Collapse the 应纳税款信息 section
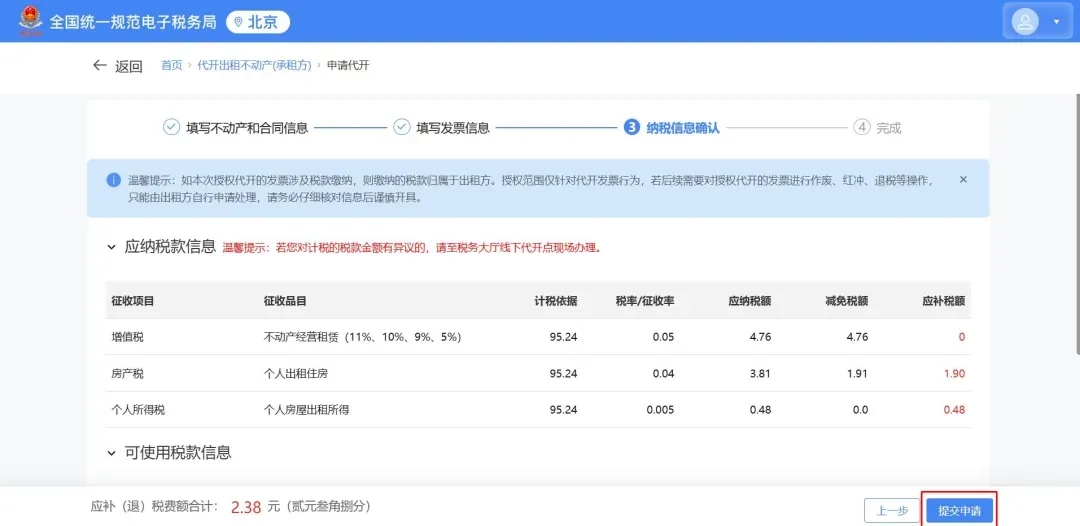The height and width of the screenshot is (526, 1080). tap(112, 247)
